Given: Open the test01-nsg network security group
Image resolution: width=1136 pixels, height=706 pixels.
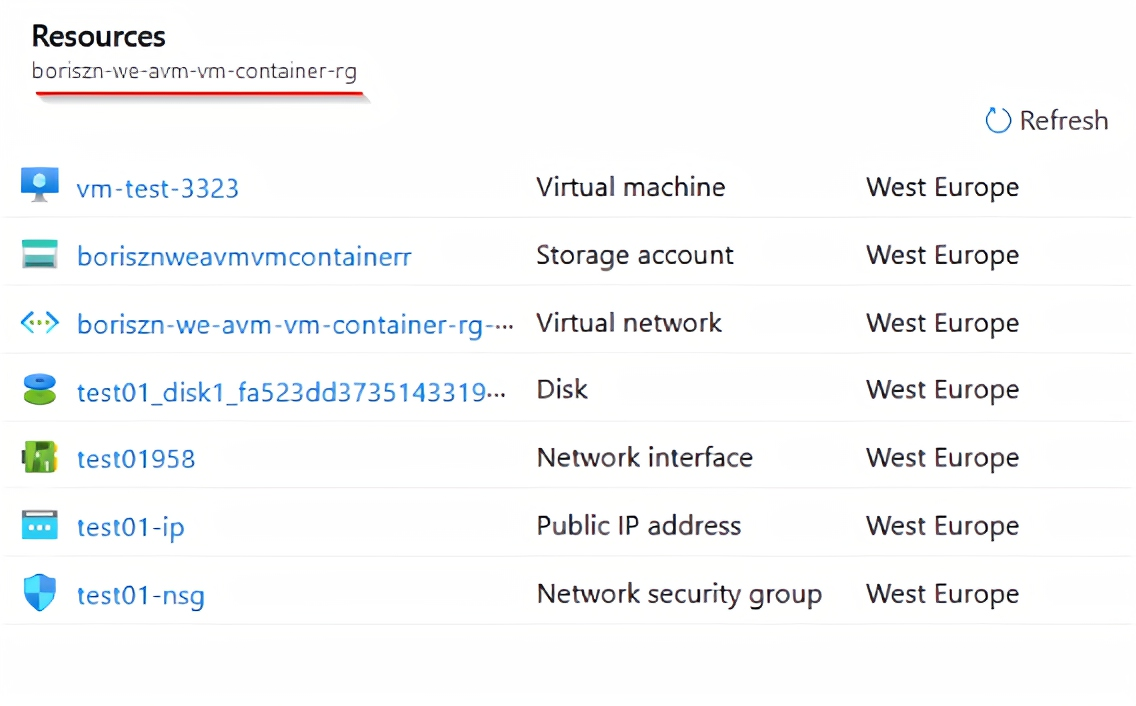Looking at the screenshot, I should coord(140,594).
